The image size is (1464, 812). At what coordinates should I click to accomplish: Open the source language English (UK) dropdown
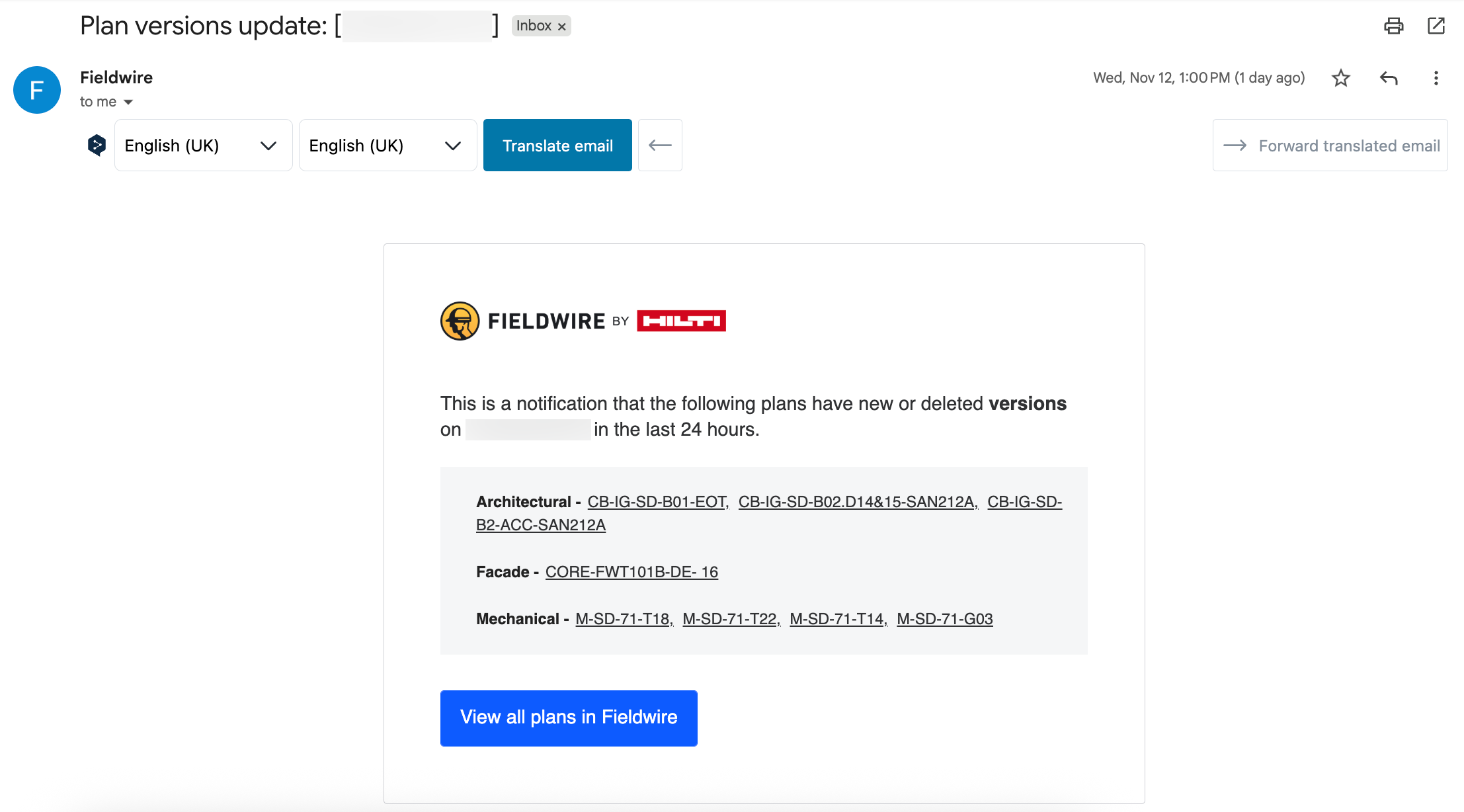coord(203,145)
